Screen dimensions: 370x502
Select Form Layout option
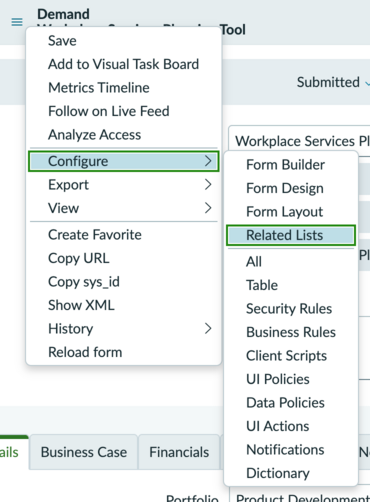point(291,212)
